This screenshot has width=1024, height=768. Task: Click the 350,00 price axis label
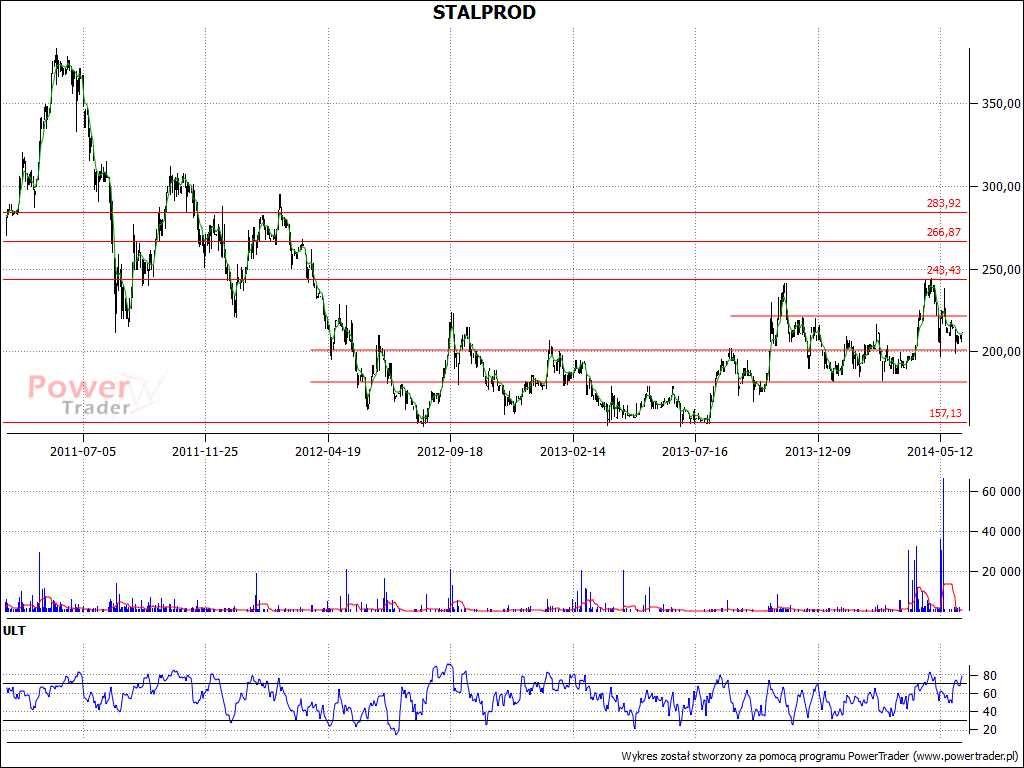[1001, 104]
